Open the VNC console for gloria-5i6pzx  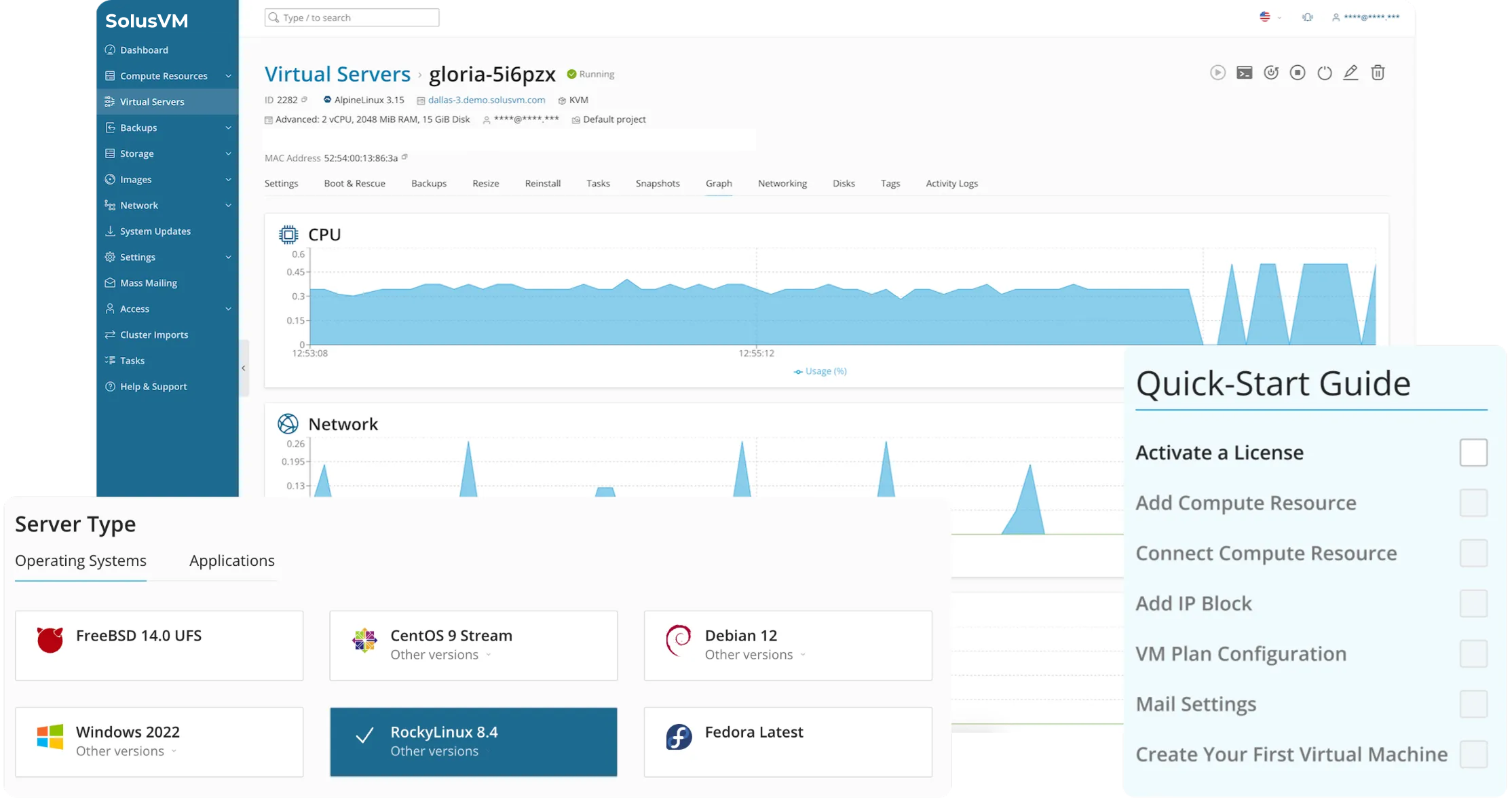click(x=1244, y=73)
